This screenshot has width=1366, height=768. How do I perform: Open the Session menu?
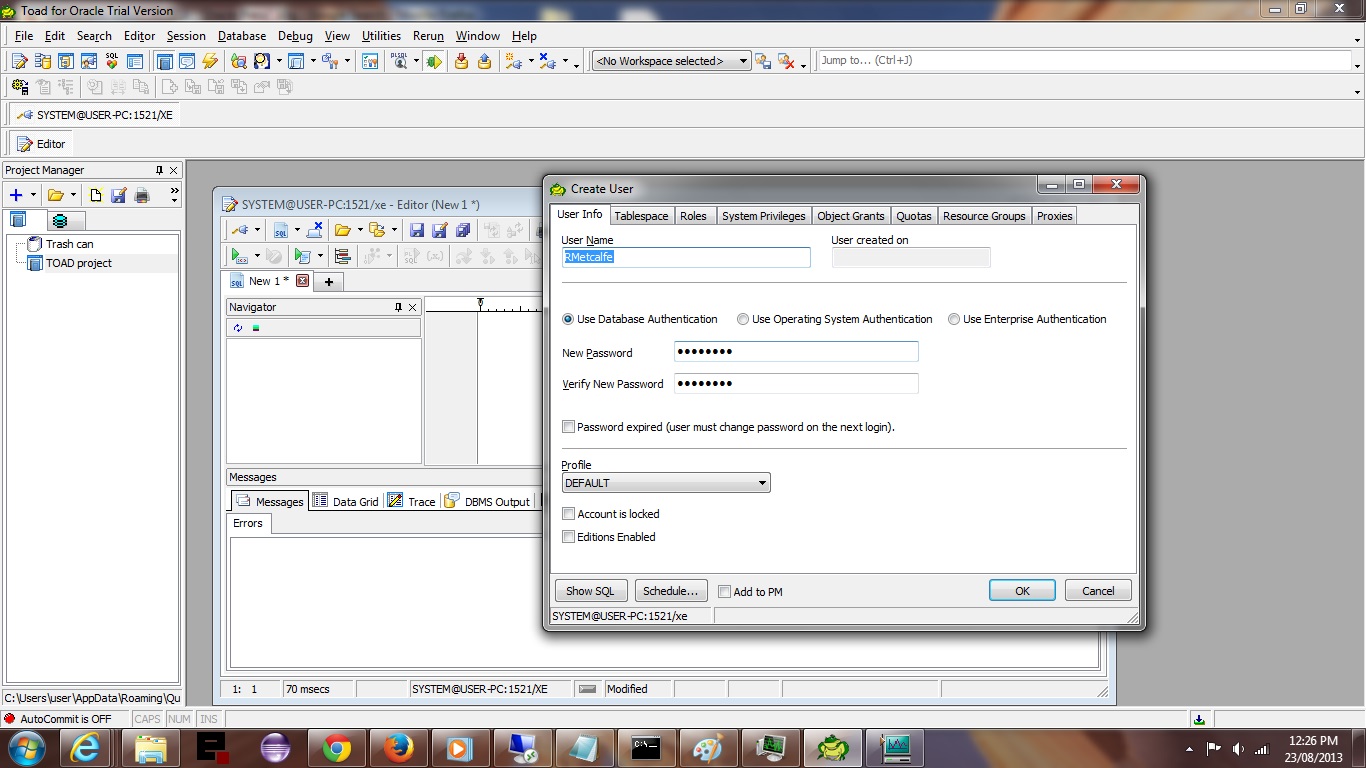coord(186,36)
